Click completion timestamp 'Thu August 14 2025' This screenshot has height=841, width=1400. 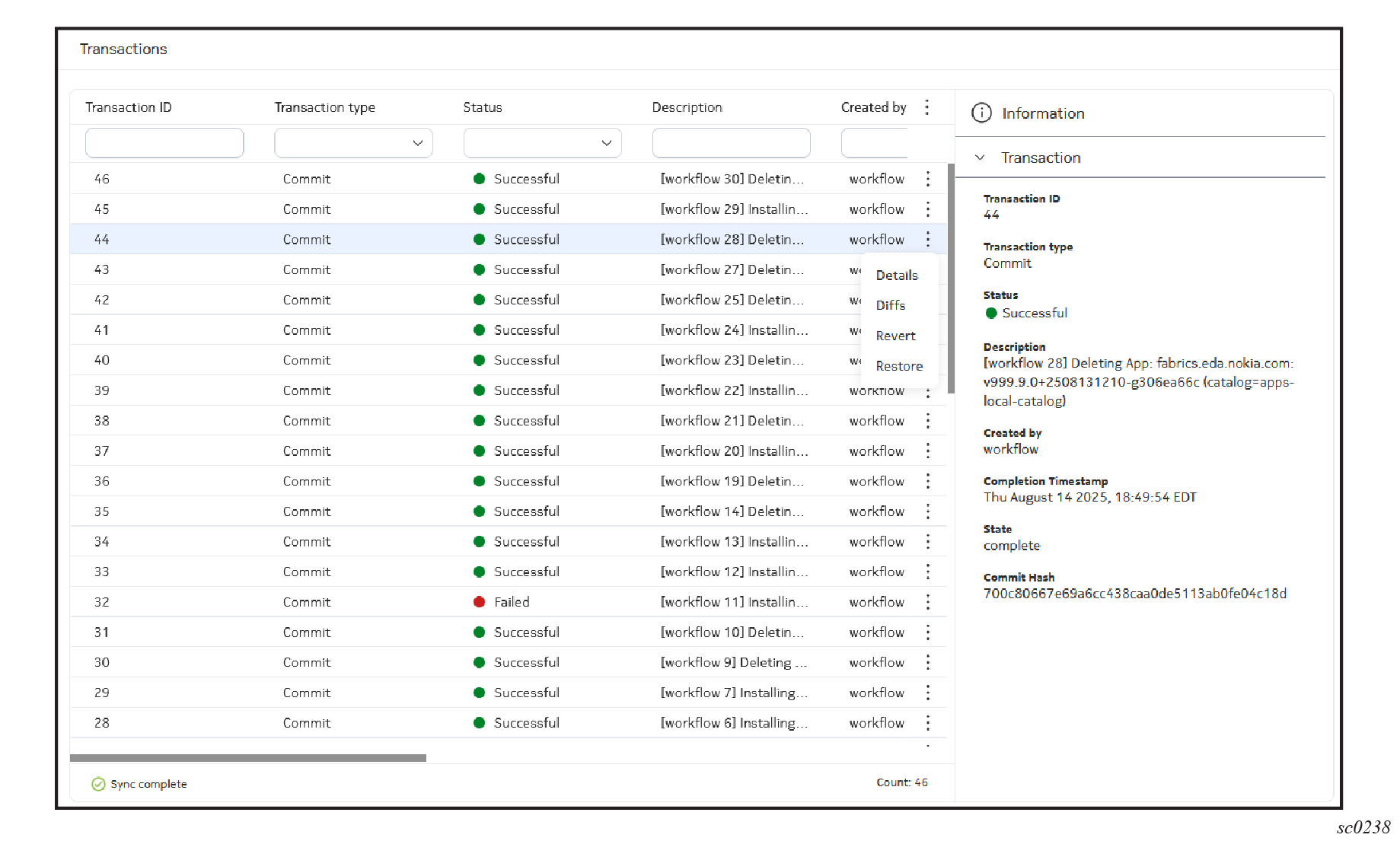point(1090,497)
